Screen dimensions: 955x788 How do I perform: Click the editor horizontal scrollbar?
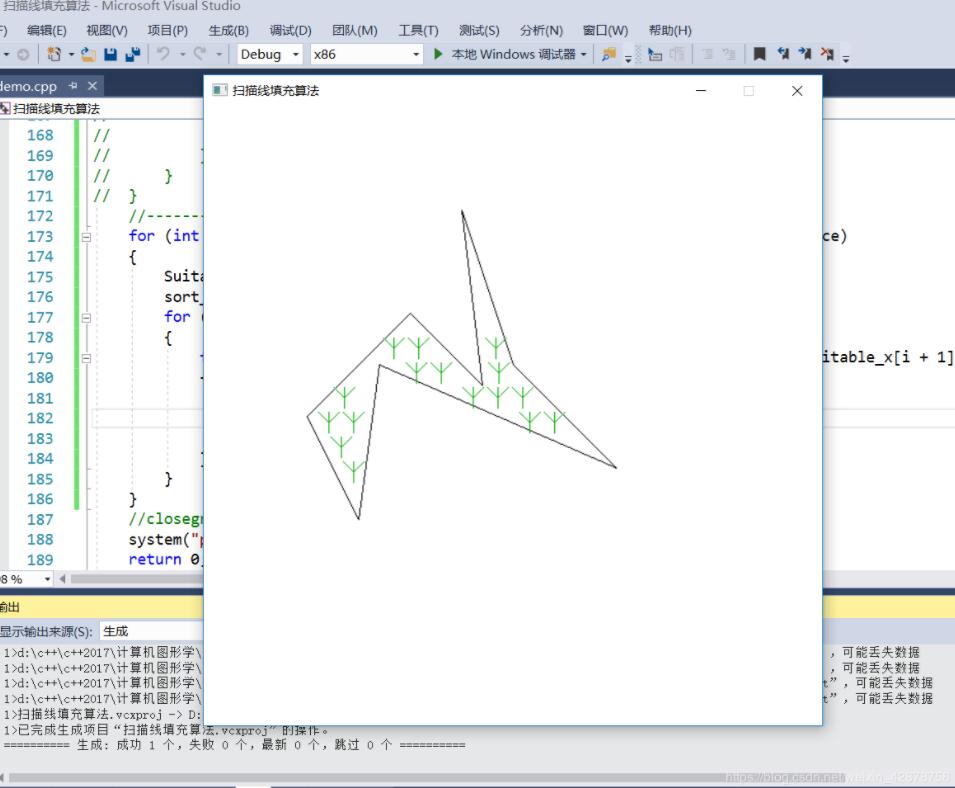[130, 579]
